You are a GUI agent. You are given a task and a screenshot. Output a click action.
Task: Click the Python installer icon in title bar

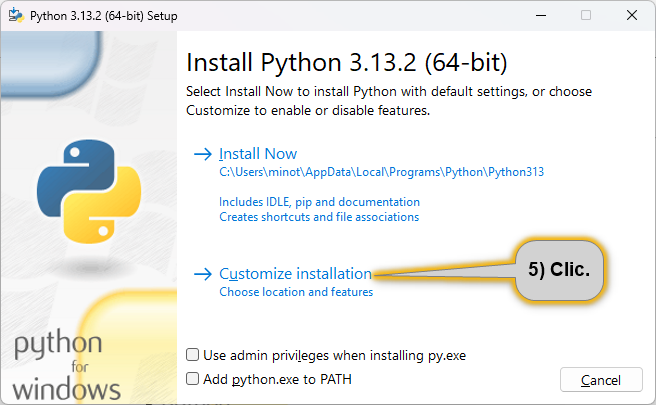pos(16,15)
